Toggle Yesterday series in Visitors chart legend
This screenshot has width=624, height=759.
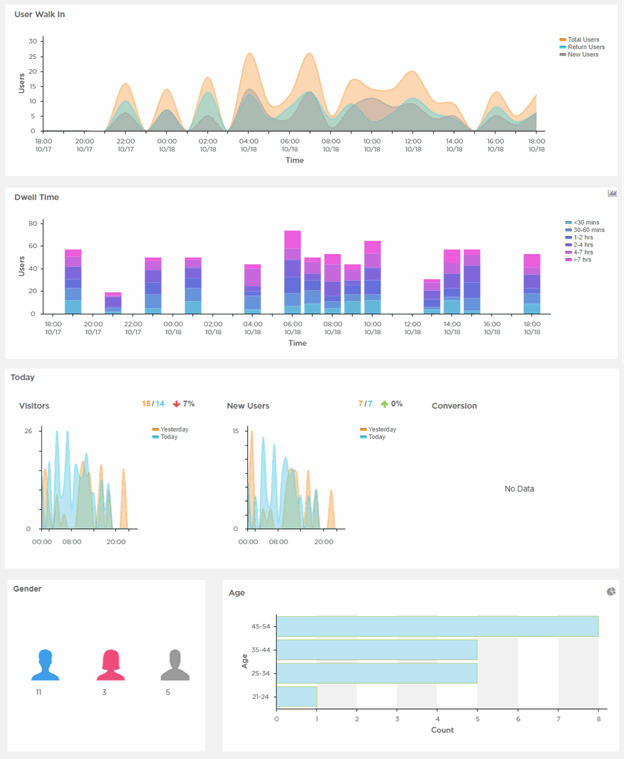coord(172,429)
